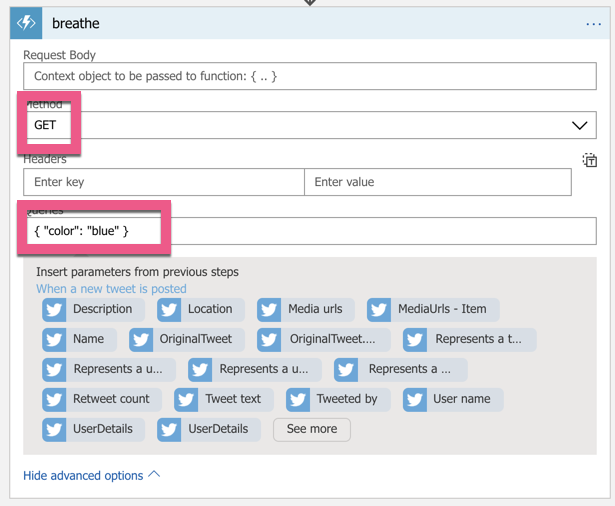This screenshot has height=506, width=615.
Task: Insert the Description tweet parameter
Action: point(89,309)
